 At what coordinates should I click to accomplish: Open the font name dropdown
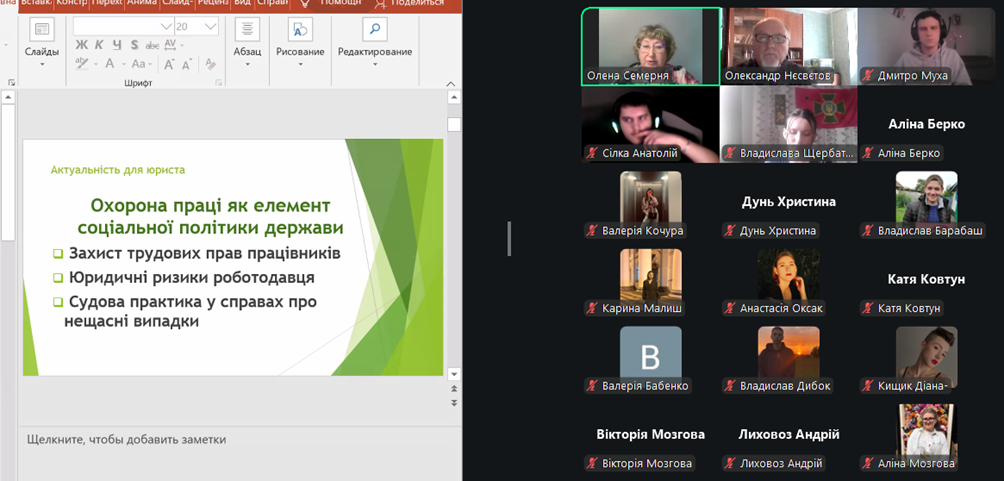(165, 26)
